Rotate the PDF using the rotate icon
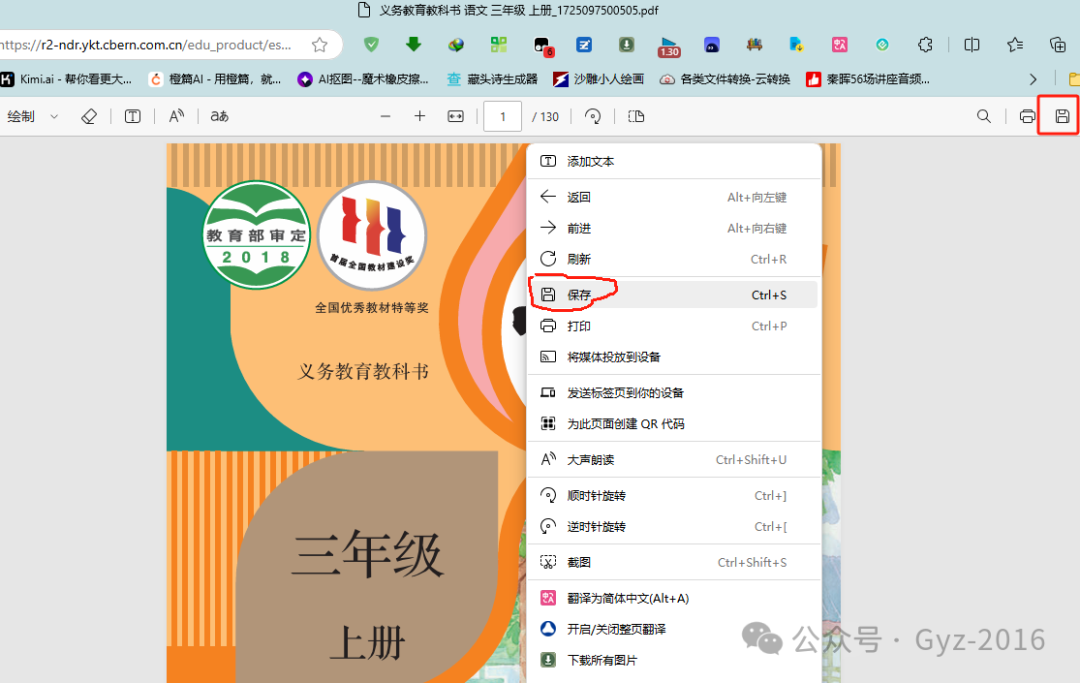 pyautogui.click(x=592, y=115)
